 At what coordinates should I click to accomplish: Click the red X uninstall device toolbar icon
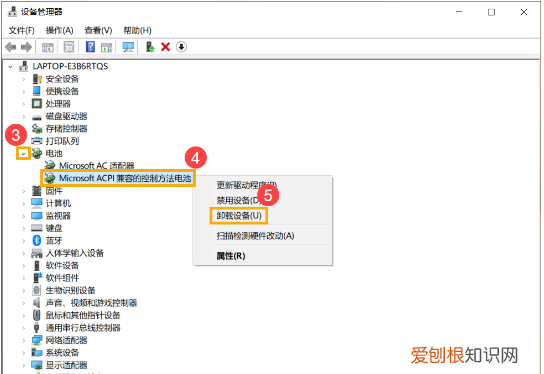click(x=165, y=47)
